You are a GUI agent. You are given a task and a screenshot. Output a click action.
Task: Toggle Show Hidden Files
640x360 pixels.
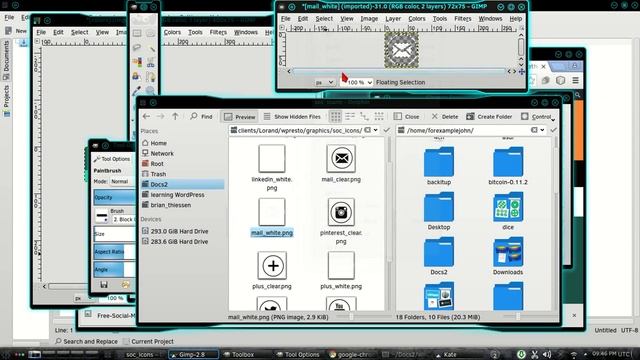[292, 117]
